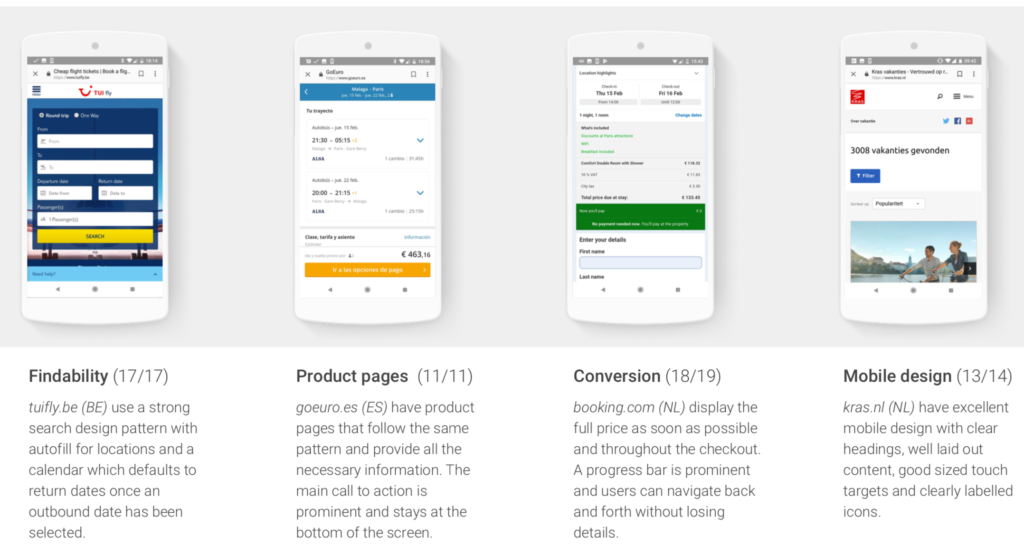Click the First name input field

[640, 262]
